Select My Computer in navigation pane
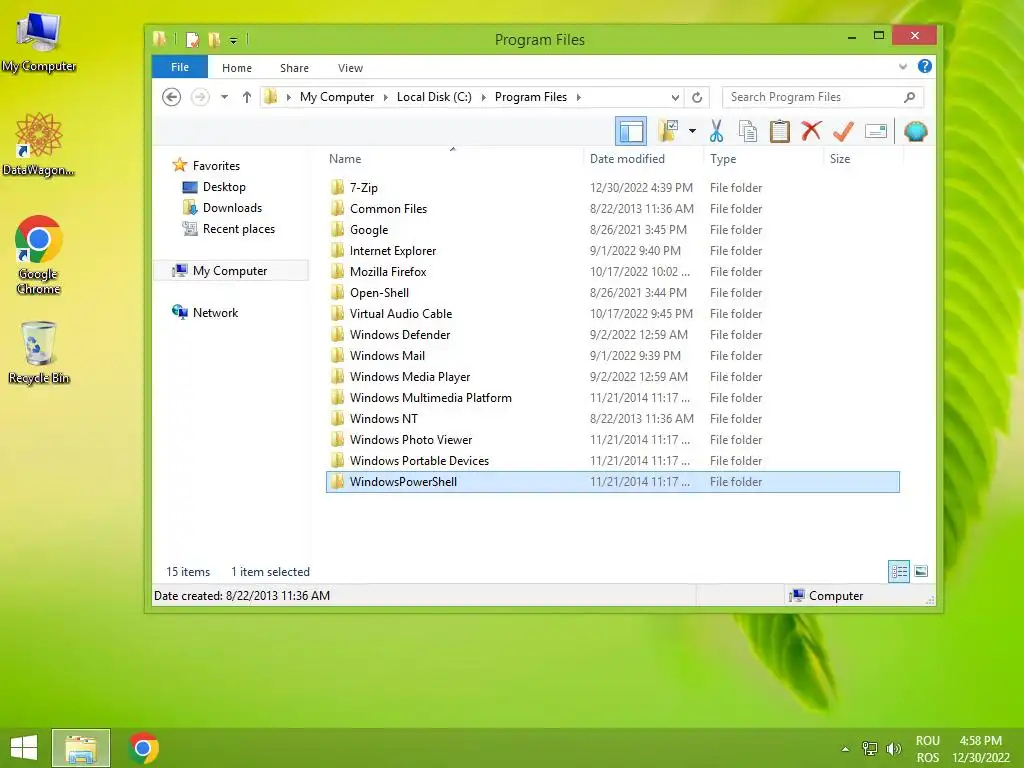Screen dimensions: 1024x768 230,270
